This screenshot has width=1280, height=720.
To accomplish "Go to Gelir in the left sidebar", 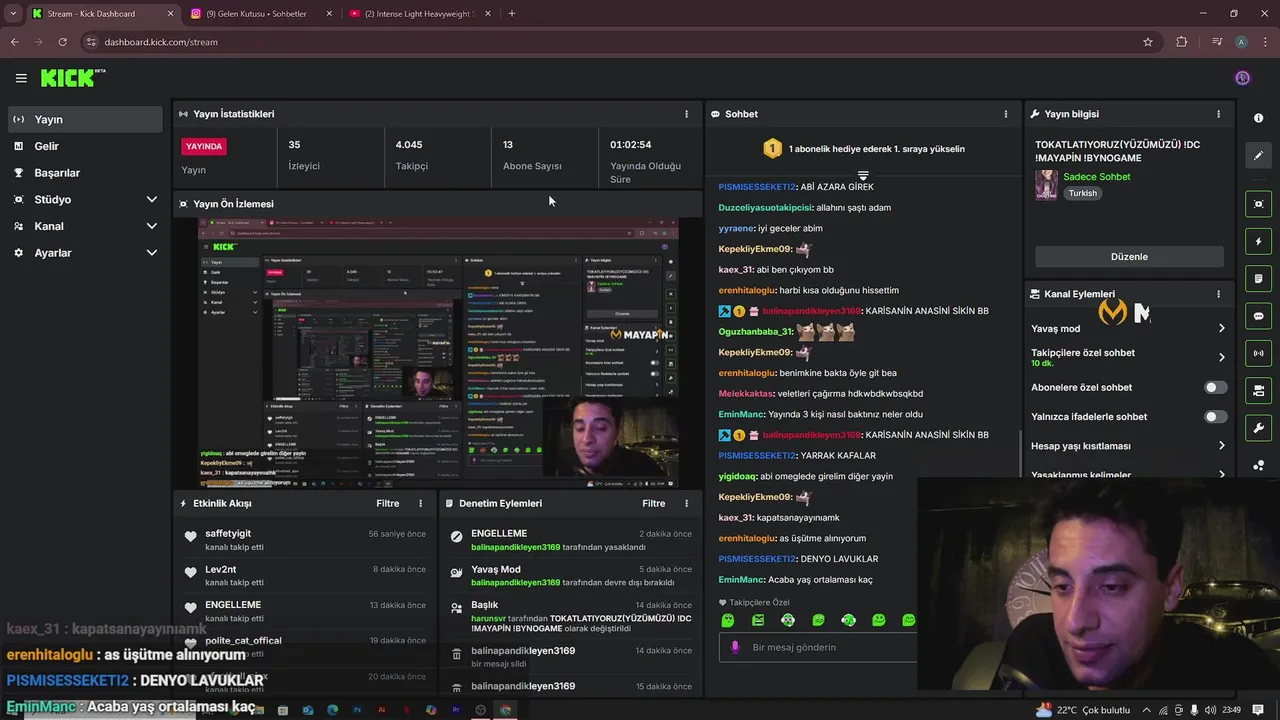I will [x=84, y=146].
